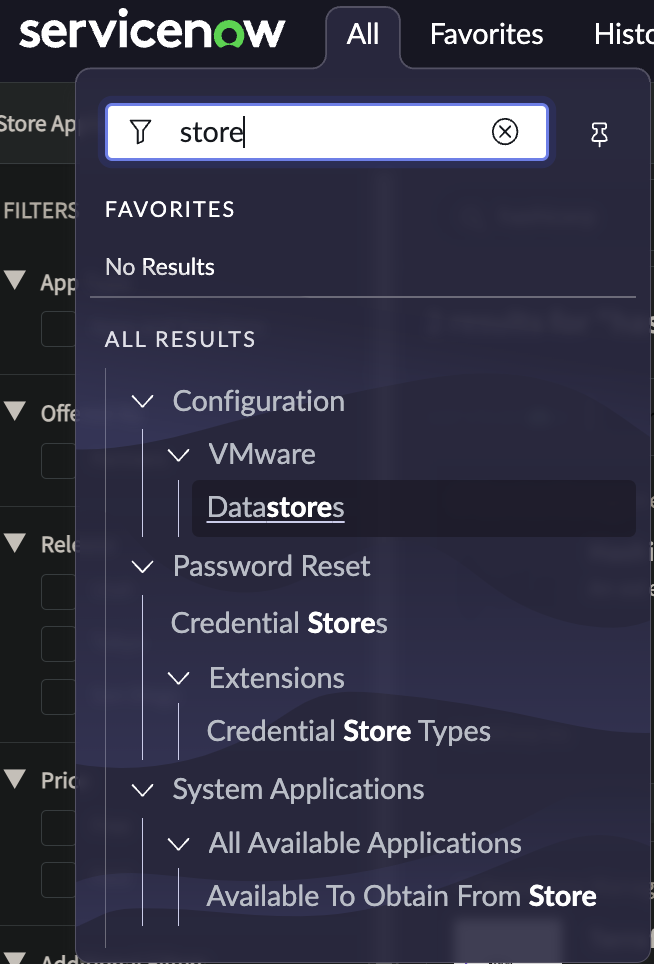Switch to the History tab
The height and width of the screenshot is (964, 654).
click(623, 35)
